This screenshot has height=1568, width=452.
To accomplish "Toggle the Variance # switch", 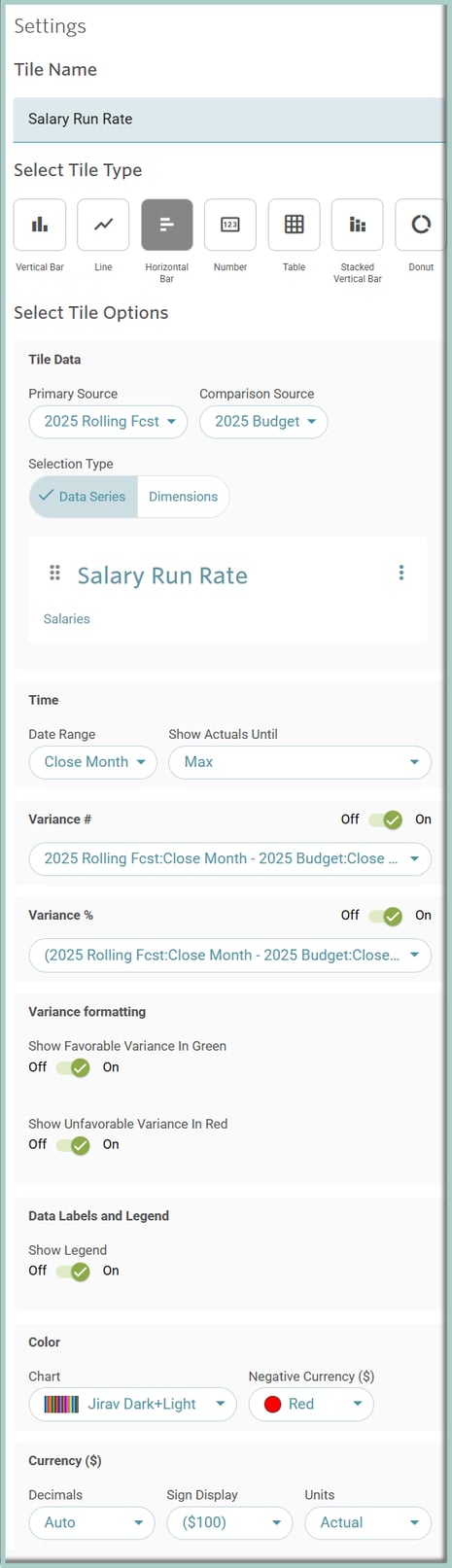I will pos(386,819).
